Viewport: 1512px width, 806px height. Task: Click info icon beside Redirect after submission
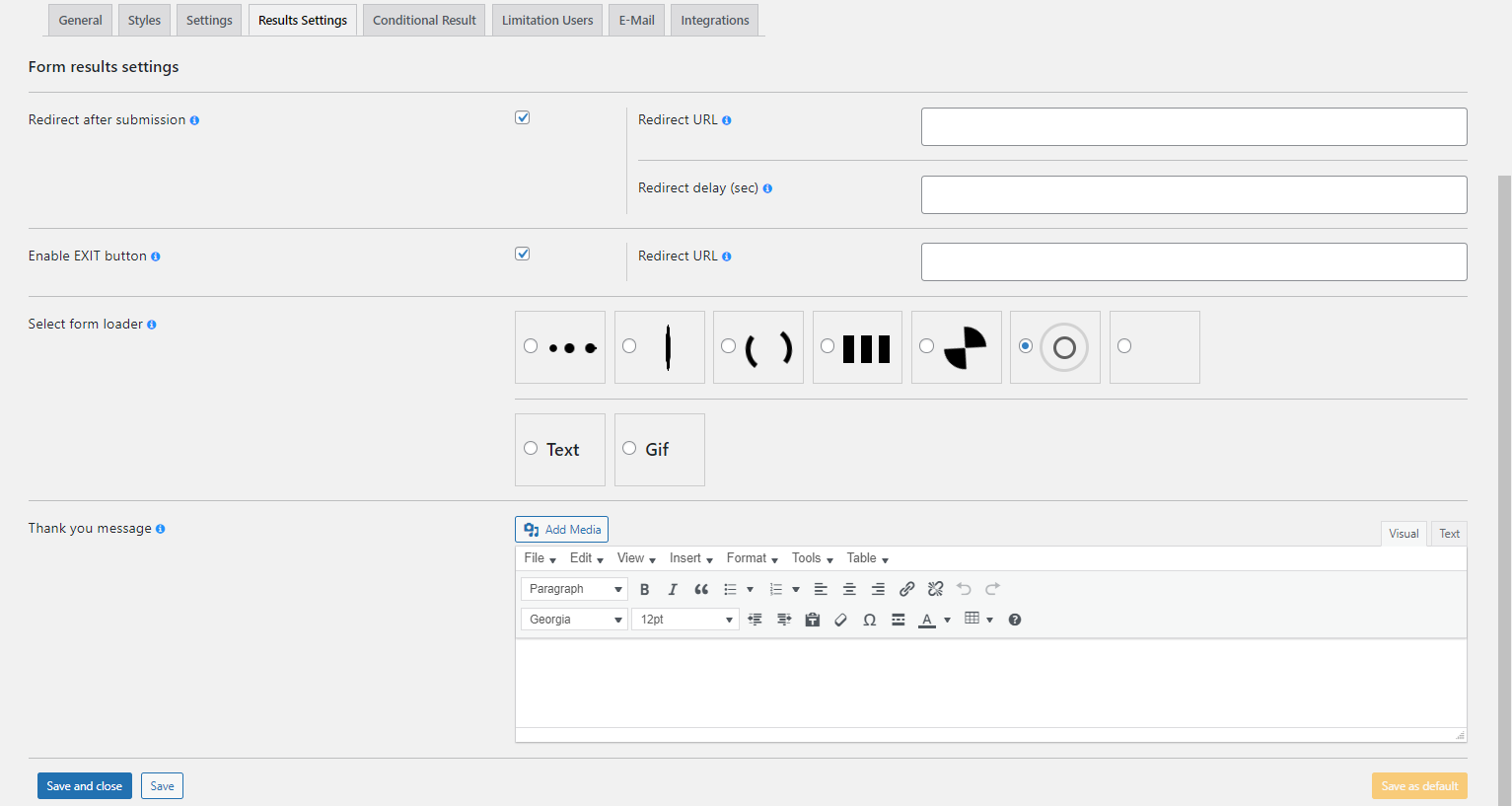click(194, 120)
